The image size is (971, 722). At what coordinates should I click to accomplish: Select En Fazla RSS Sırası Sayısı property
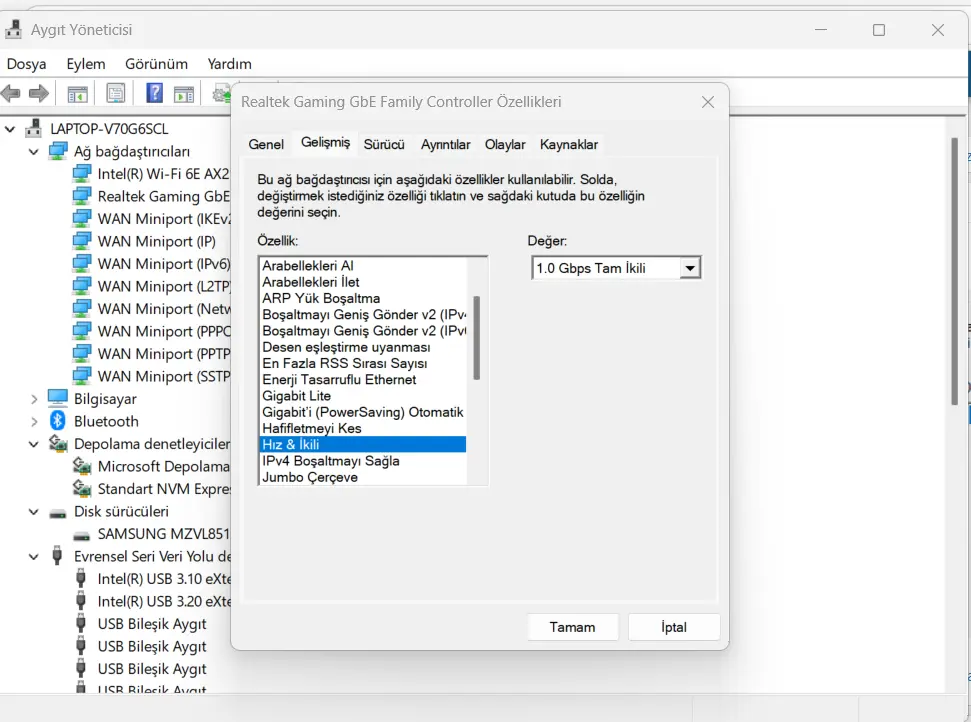click(x=362, y=363)
